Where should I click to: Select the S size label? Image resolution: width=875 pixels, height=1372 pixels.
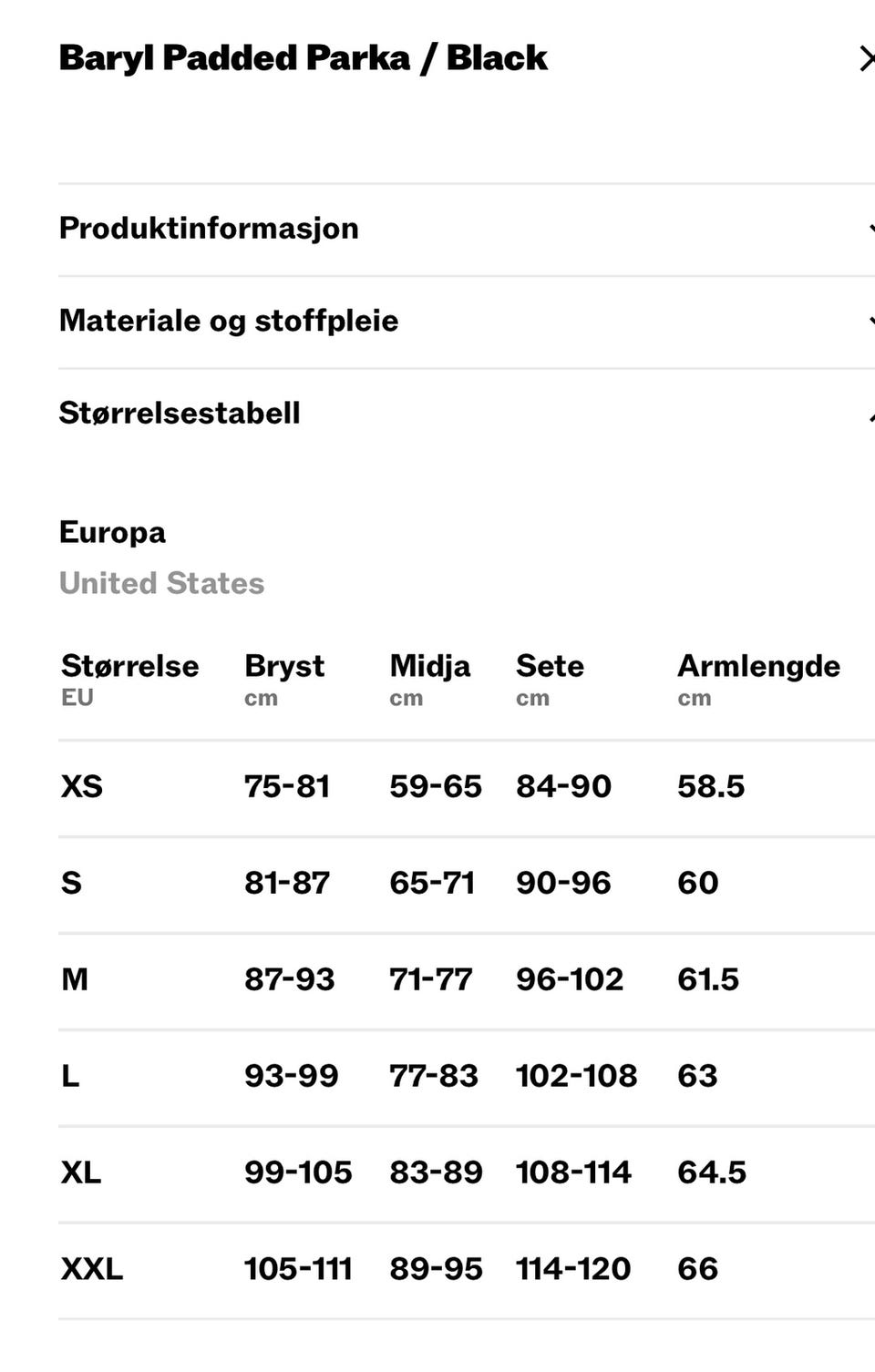[x=71, y=883]
